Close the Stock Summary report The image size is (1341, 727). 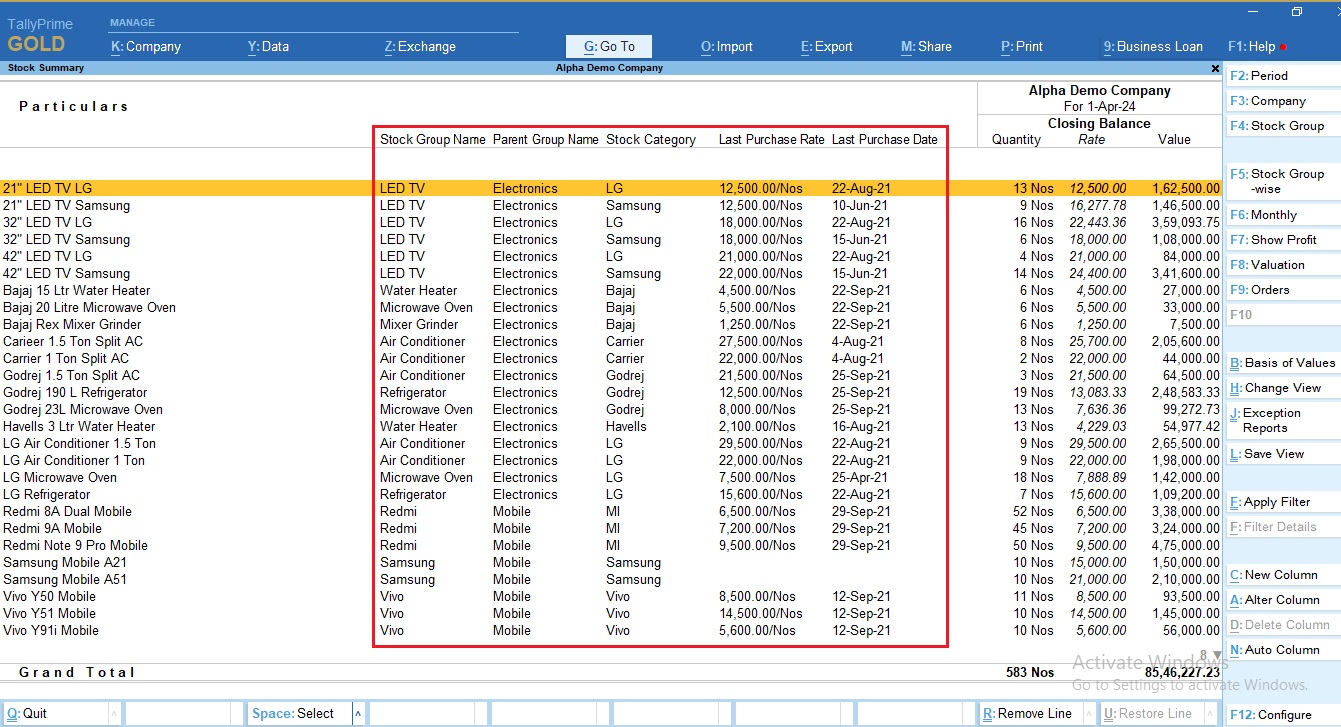tap(1214, 68)
